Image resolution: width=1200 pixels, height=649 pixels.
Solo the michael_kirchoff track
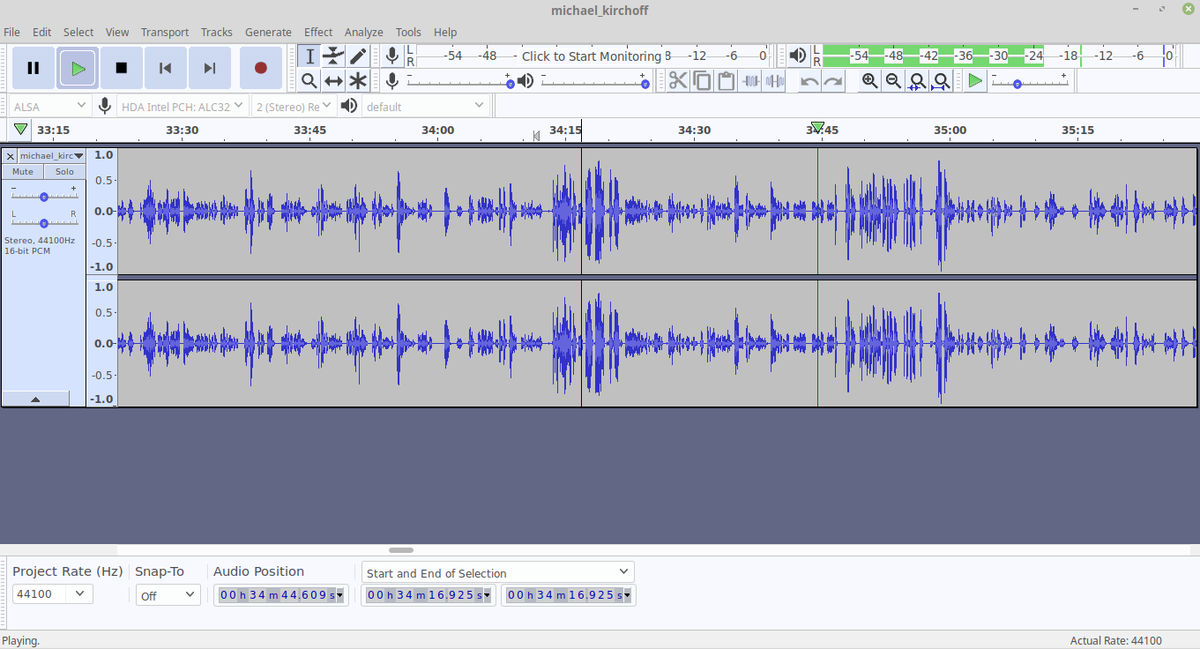[x=64, y=171]
